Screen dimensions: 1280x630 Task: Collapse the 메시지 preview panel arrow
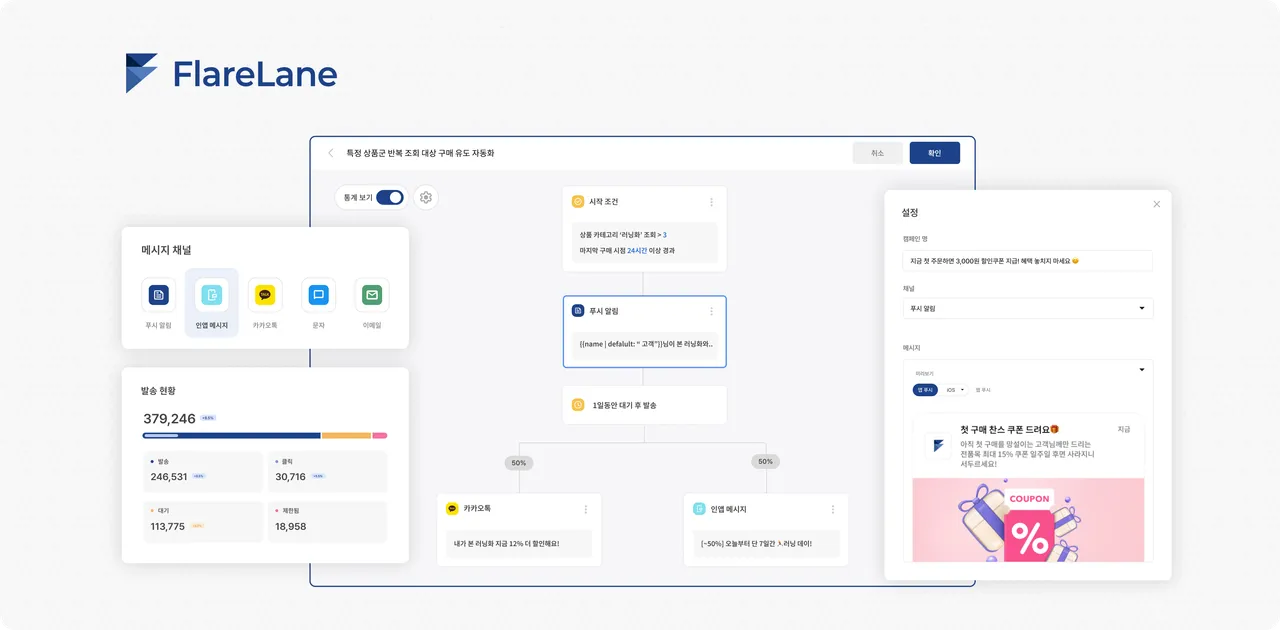pos(1142,370)
